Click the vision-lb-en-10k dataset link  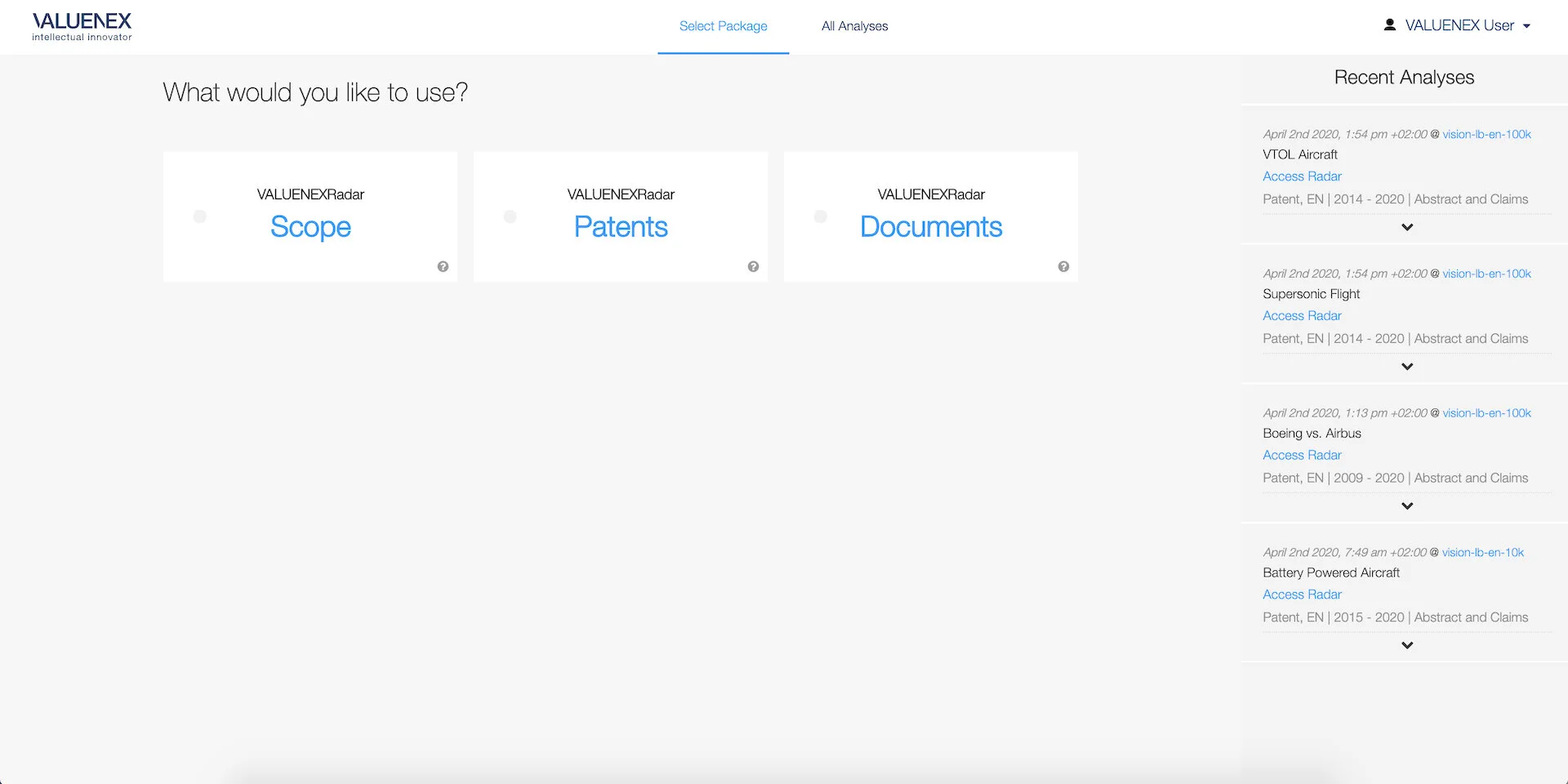click(1482, 552)
